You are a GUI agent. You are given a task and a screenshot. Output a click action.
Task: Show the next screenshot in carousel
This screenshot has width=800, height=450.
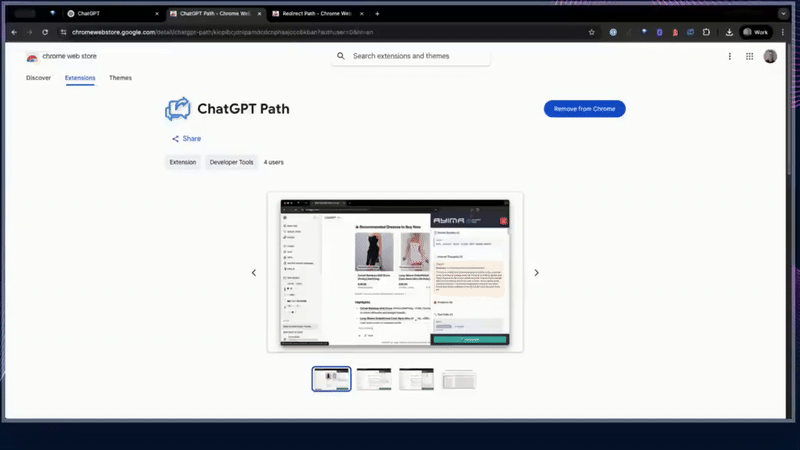pyautogui.click(x=536, y=273)
